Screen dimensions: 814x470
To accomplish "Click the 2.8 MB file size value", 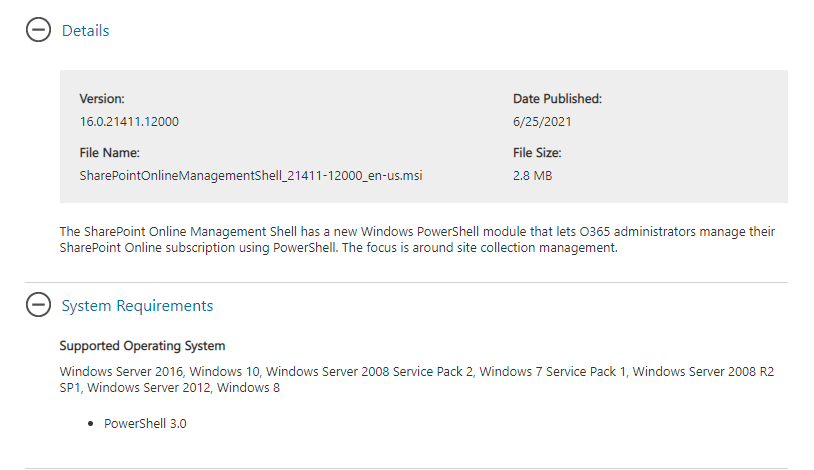I will click(532, 176).
